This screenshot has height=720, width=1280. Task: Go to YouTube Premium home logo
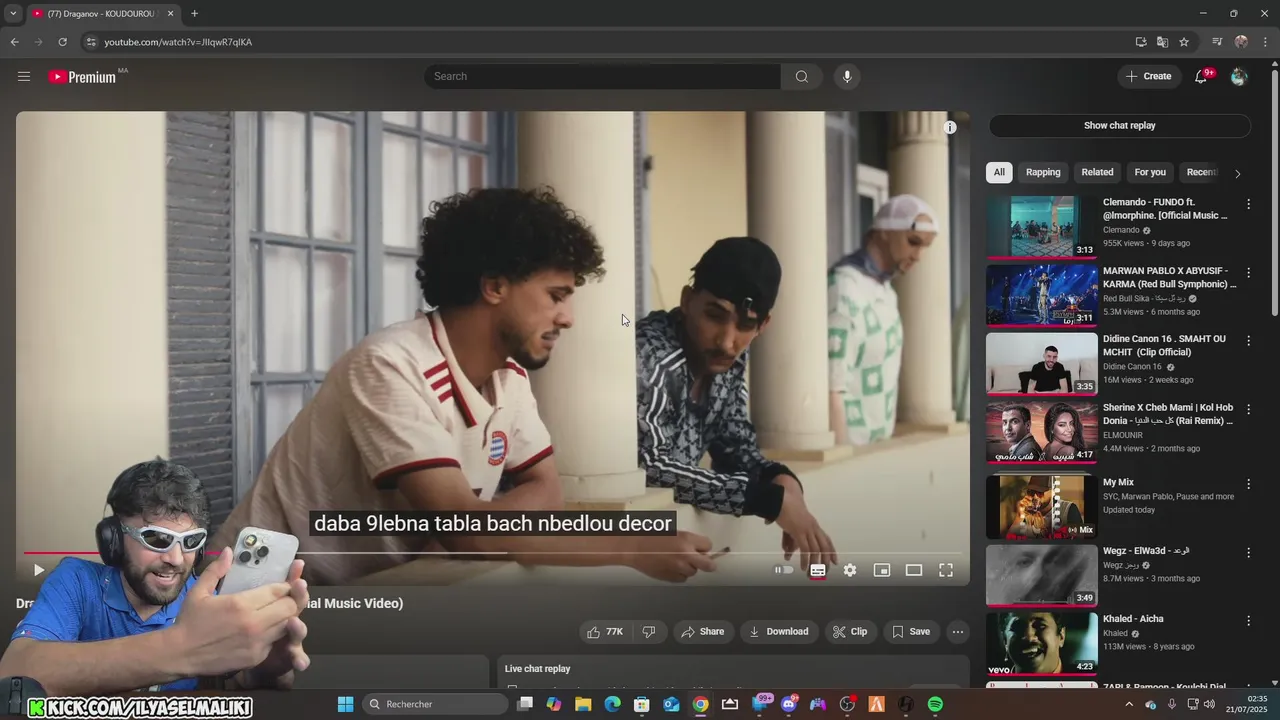click(83, 77)
